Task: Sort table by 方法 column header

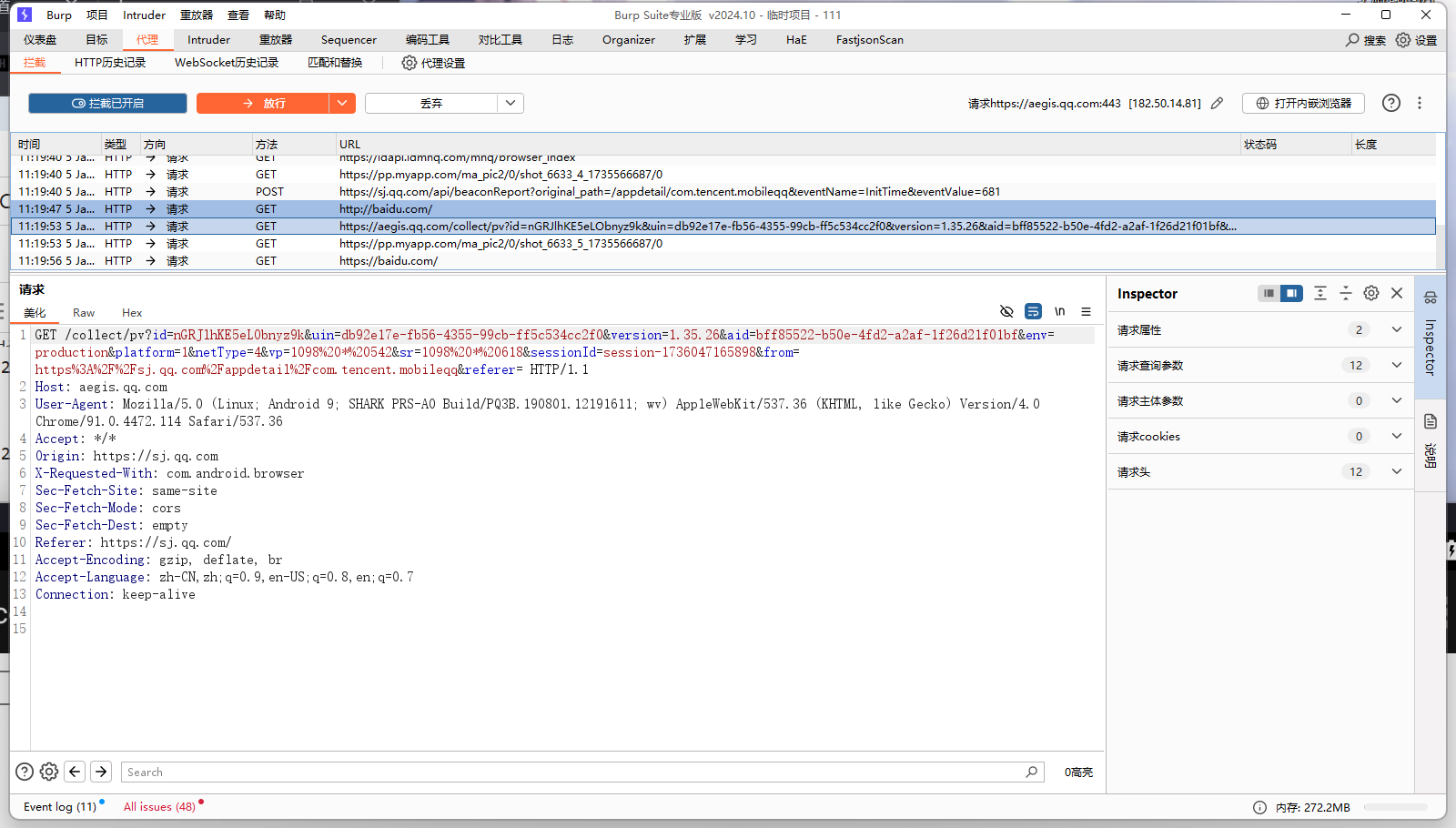Action: tap(293, 145)
